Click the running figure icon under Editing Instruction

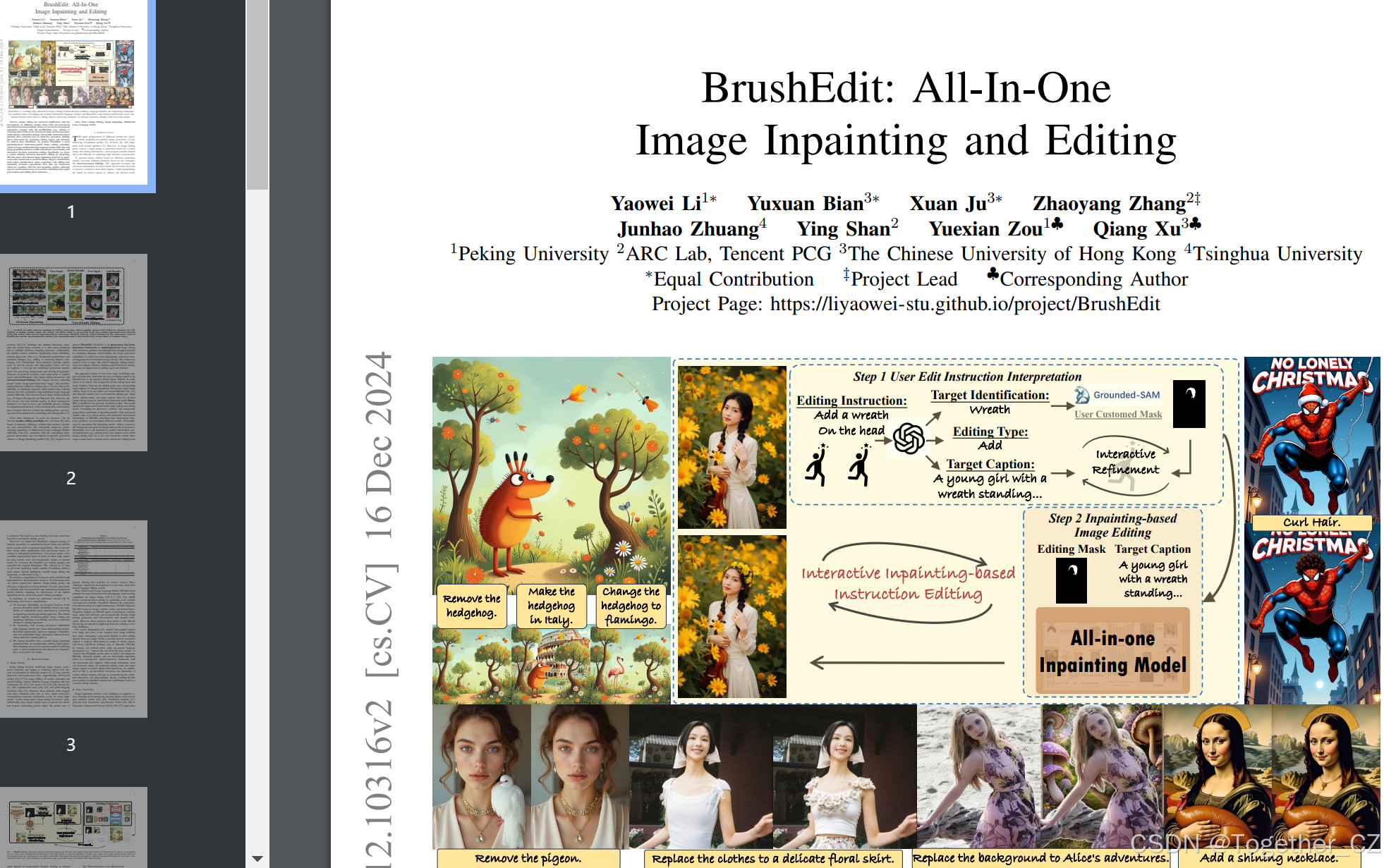pyautogui.click(x=817, y=465)
